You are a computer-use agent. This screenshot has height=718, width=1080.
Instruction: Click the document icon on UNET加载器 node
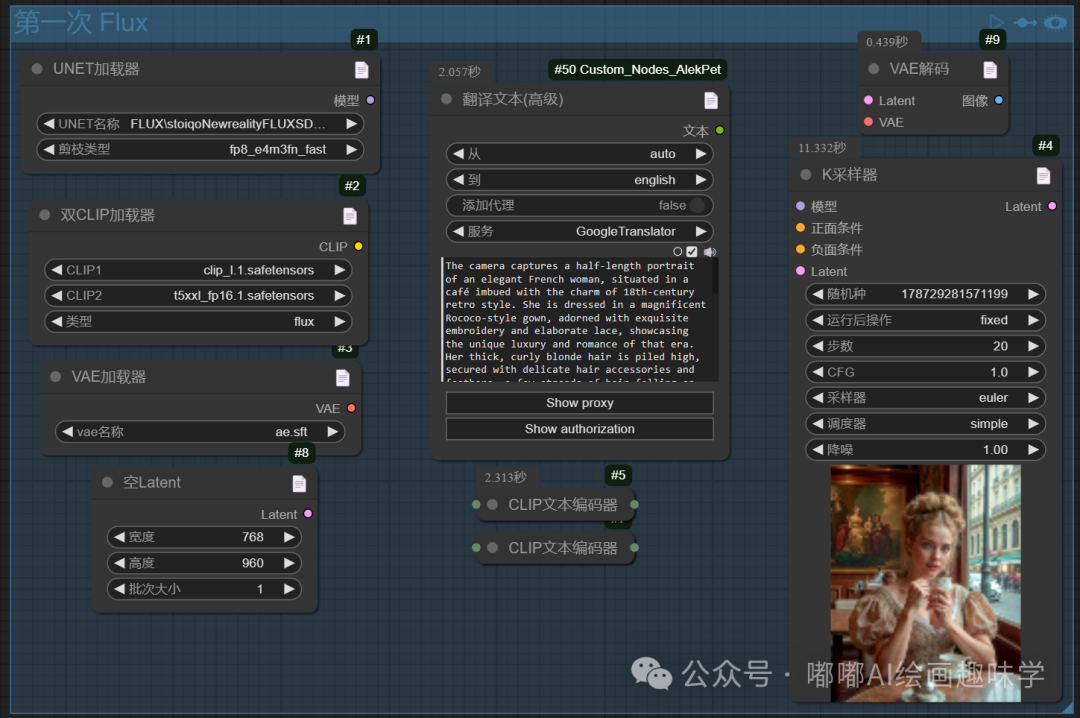tap(362, 70)
